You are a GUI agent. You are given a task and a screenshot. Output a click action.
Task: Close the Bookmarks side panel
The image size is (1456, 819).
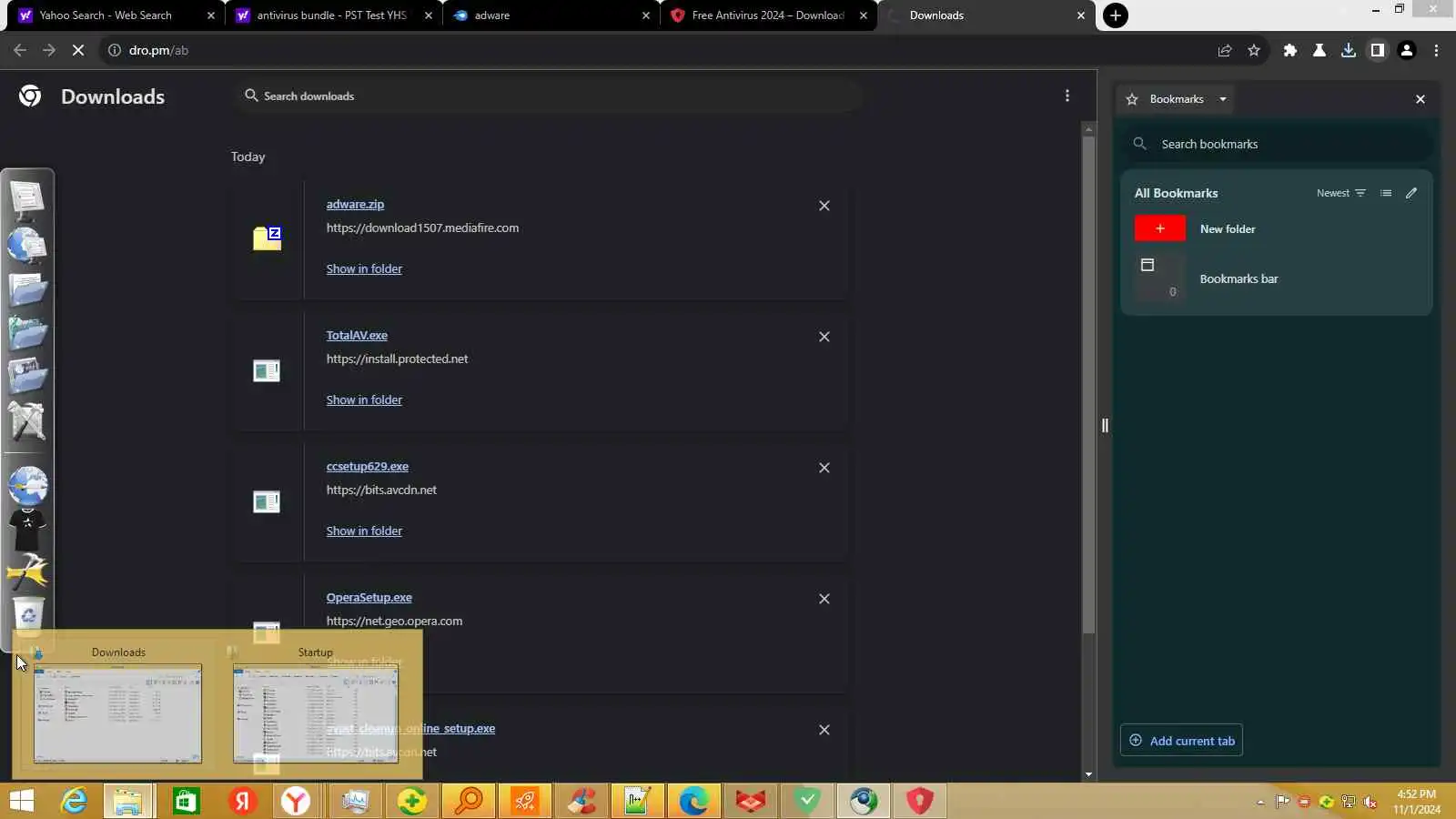point(1421,99)
